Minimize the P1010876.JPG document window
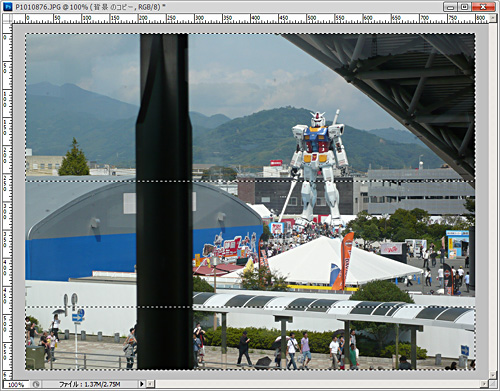 click(451, 7)
